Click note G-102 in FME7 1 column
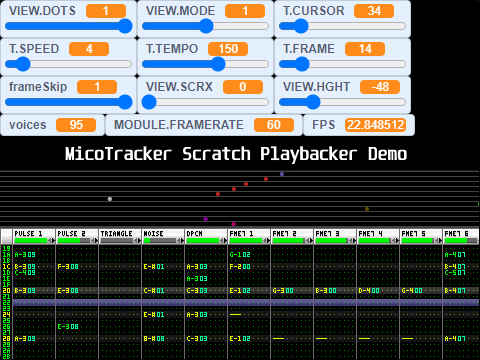Image resolution: width=480 pixels, height=360 pixels. click(x=240, y=255)
